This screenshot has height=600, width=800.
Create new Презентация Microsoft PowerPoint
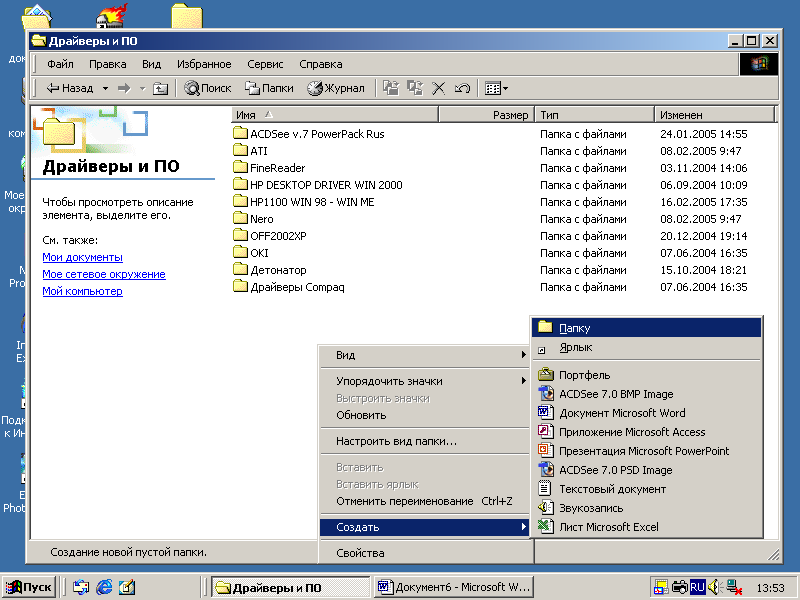(x=646, y=451)
